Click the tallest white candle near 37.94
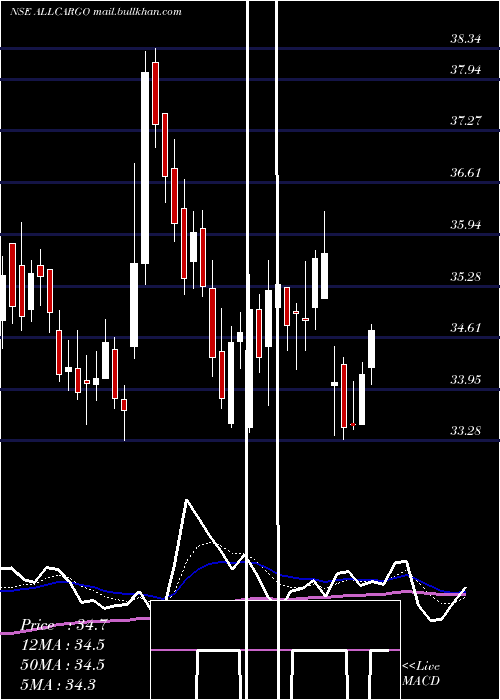Screen dimensions: 500x700 pyautogui.click(x=145, y=168)
